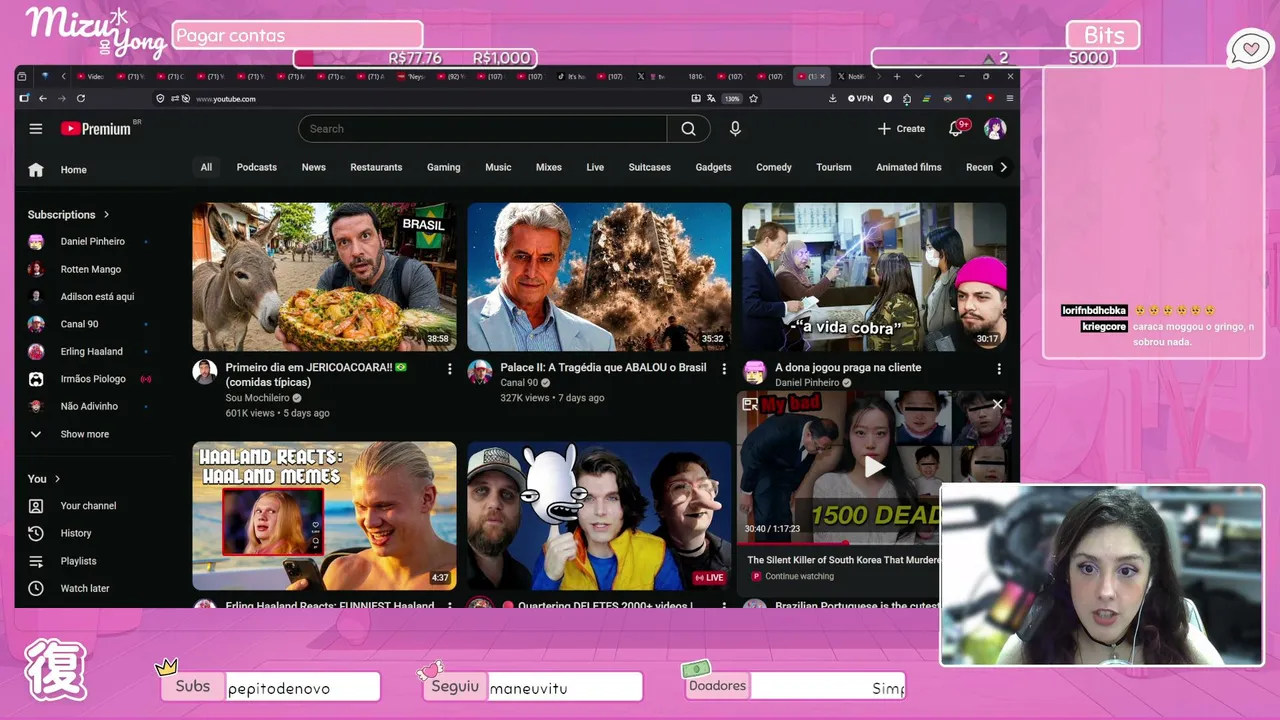Play the miniplayer video
Image resolution: width=1280 pixels, height=720 pixels.
[x=875, y=467]
